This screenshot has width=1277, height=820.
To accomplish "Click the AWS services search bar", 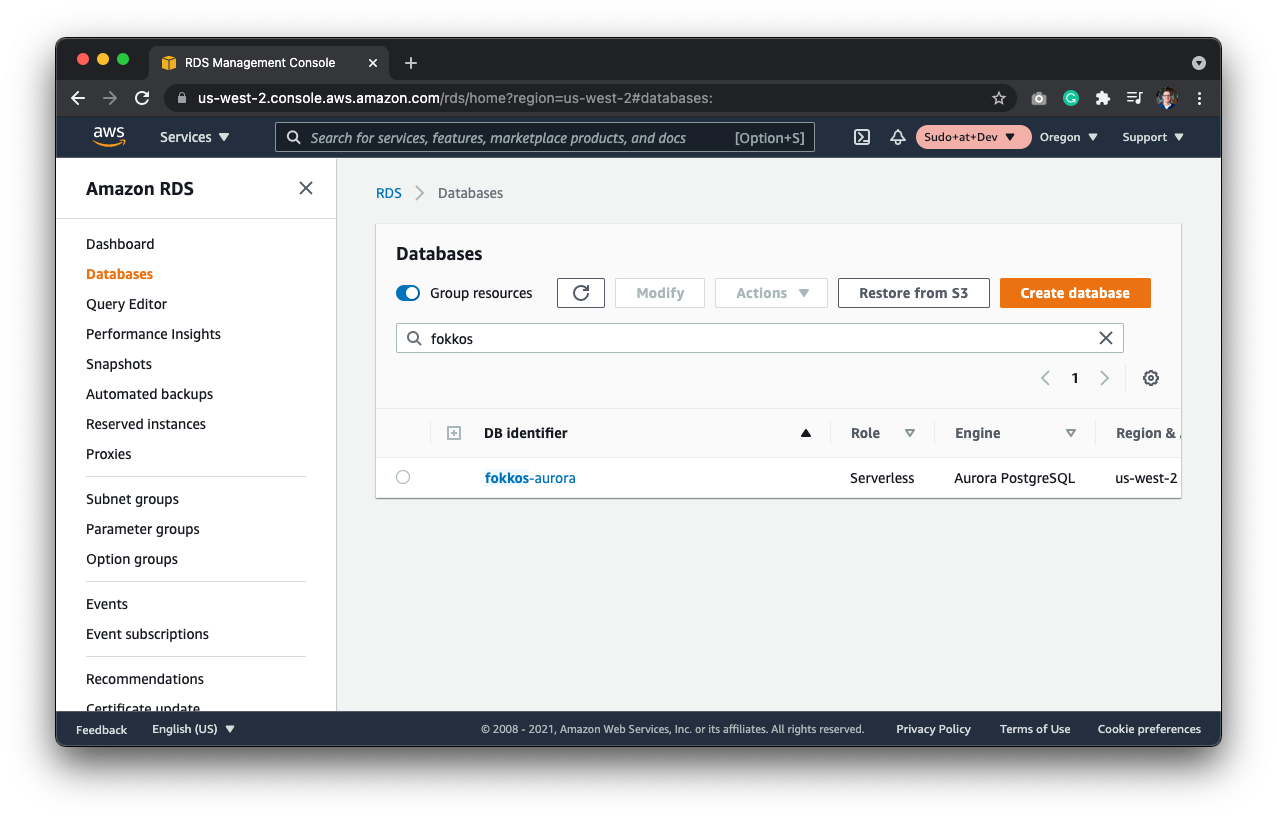I will coord(545,137).
